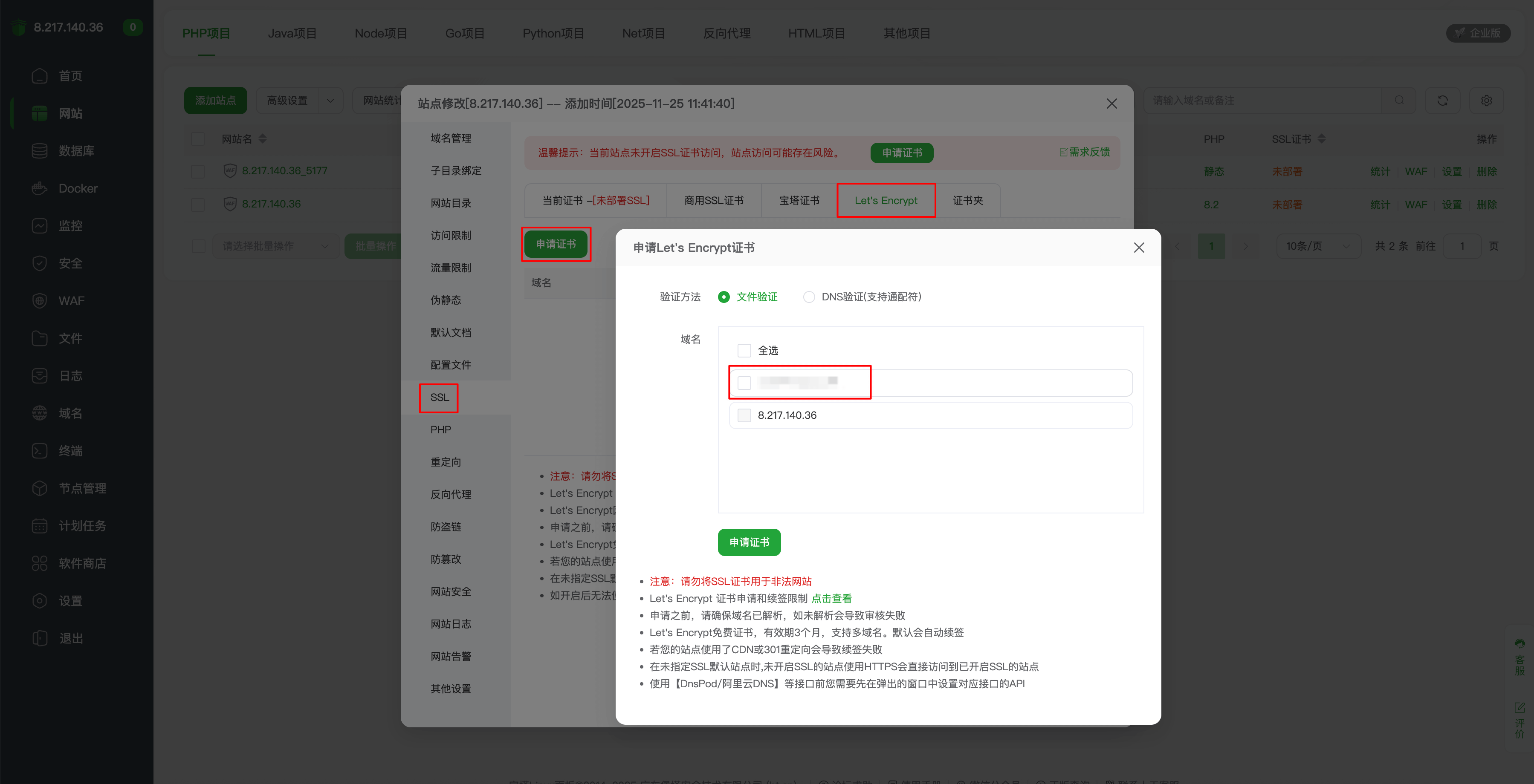1534x784 pixels.
Task: Open the 10条/页 page size dropdown
Action: coord(1318,246)
